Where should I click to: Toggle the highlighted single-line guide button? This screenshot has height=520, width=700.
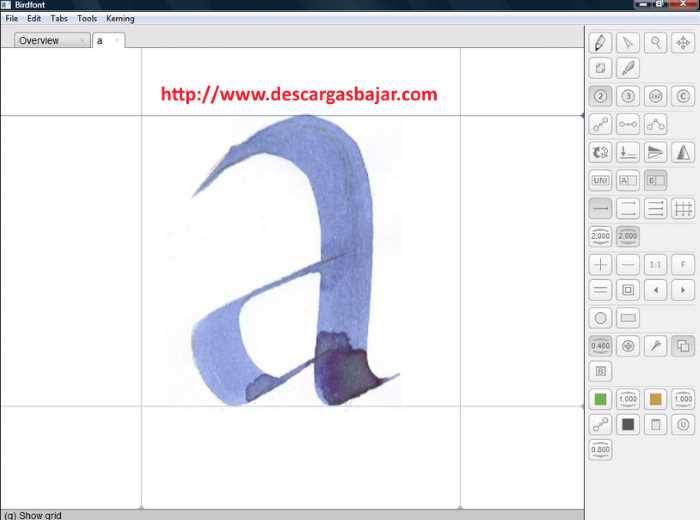(600, 208)
